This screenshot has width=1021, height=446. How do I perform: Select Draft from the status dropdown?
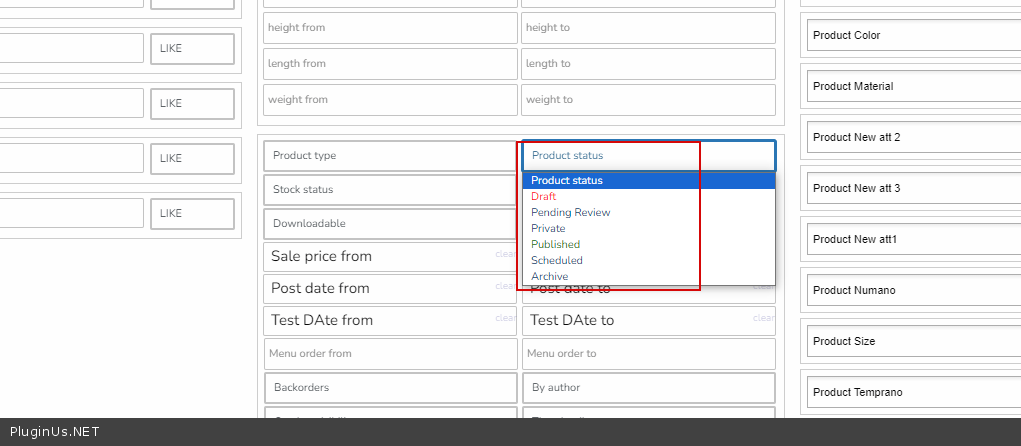[x=545, y=197]
